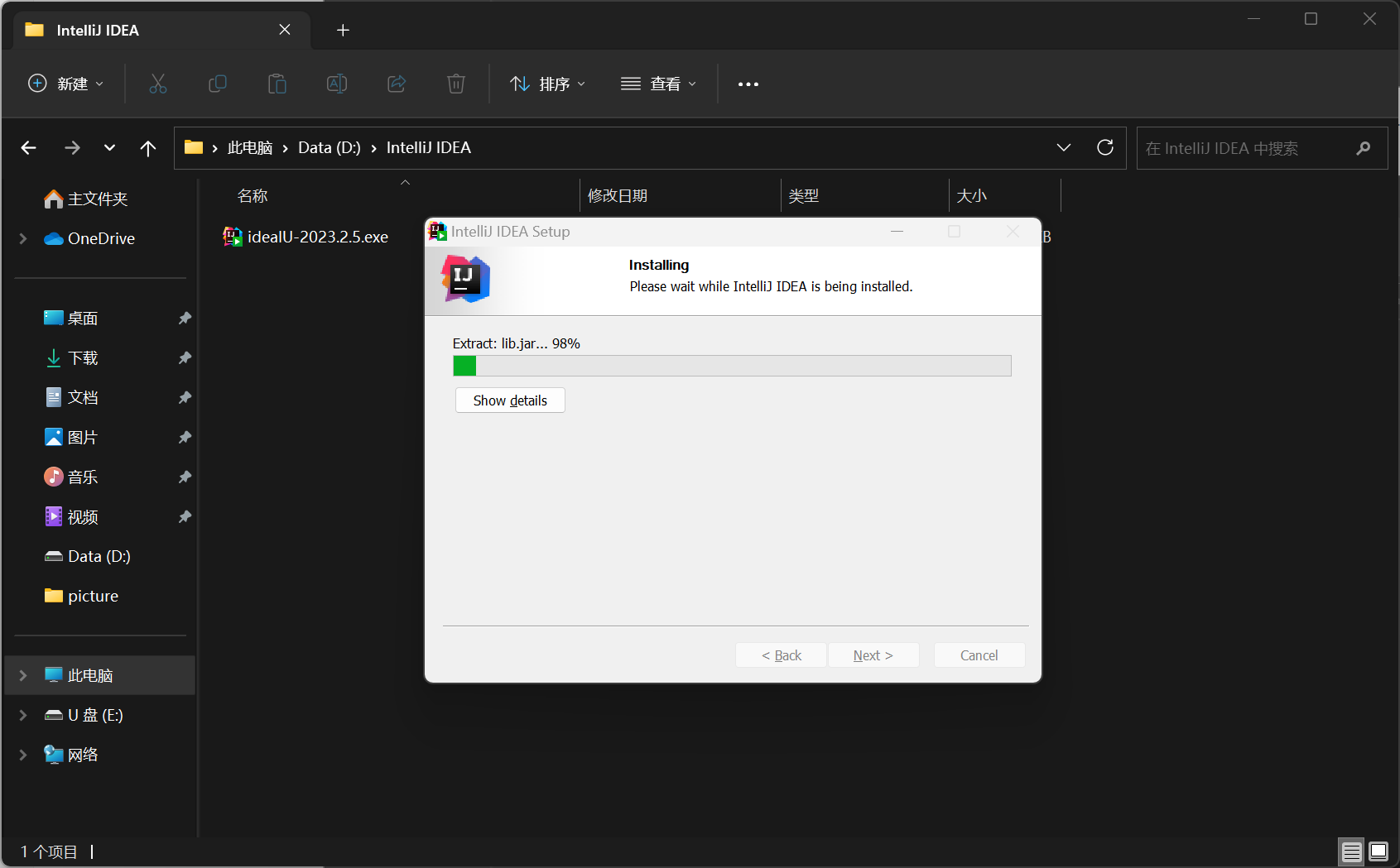
Task: Open 音乐 in the sidebar
Action: coord(71,477)
